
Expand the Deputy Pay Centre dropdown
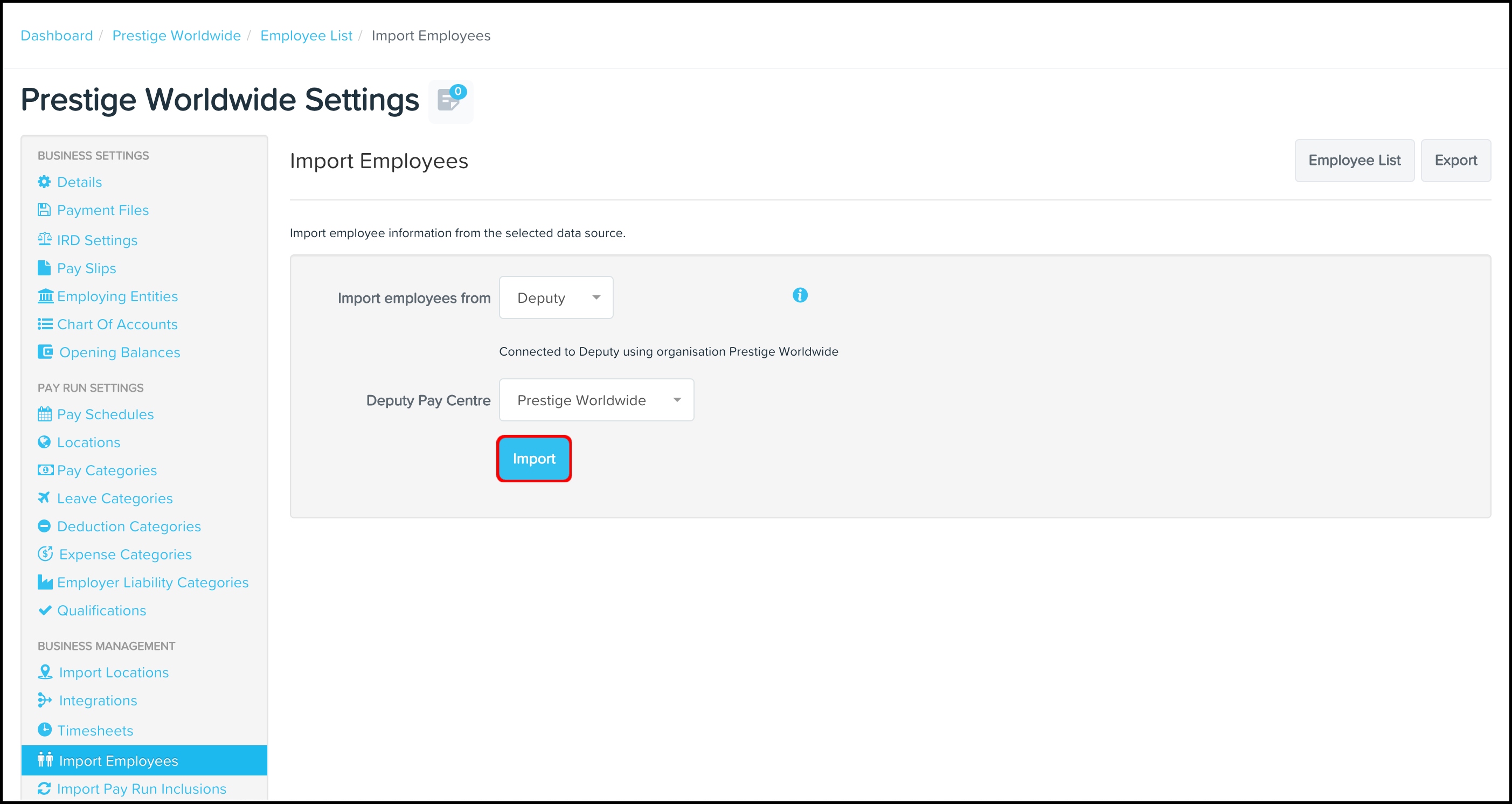tap(596, 400)
